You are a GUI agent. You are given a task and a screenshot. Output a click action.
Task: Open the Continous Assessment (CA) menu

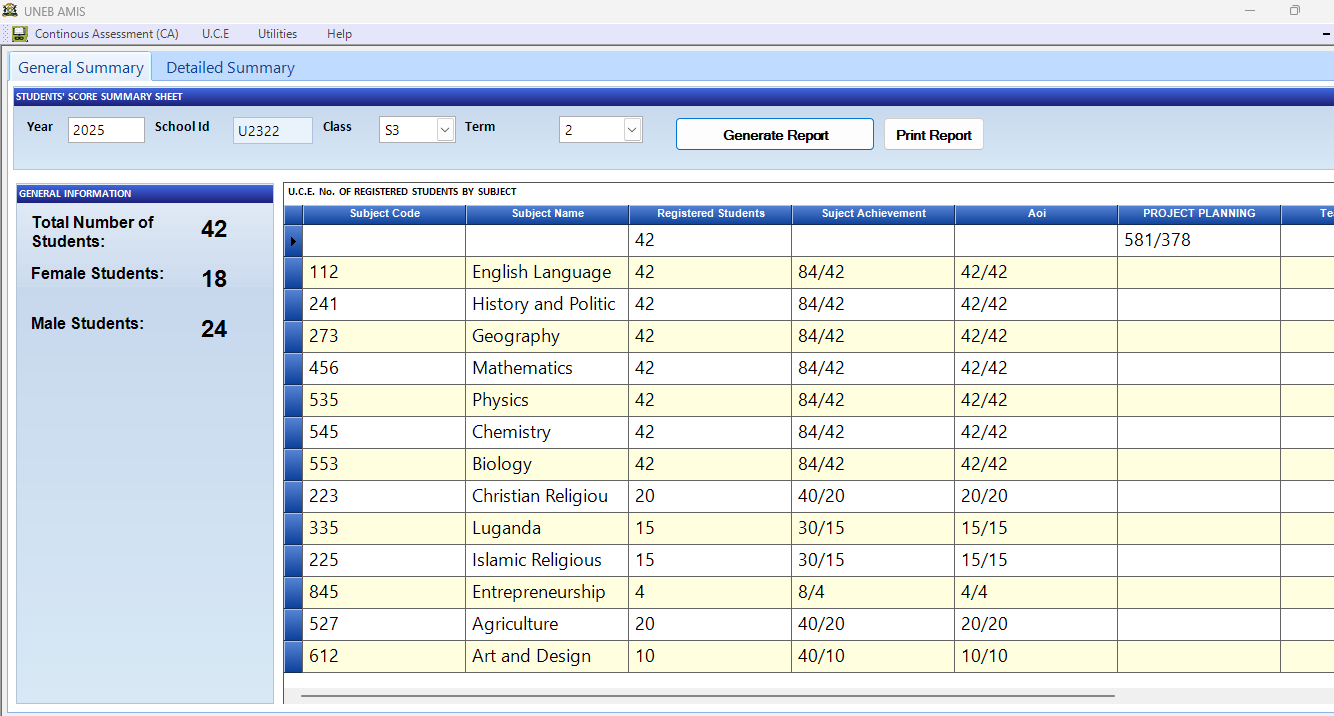pyautogui.click(x=104, y=33)
